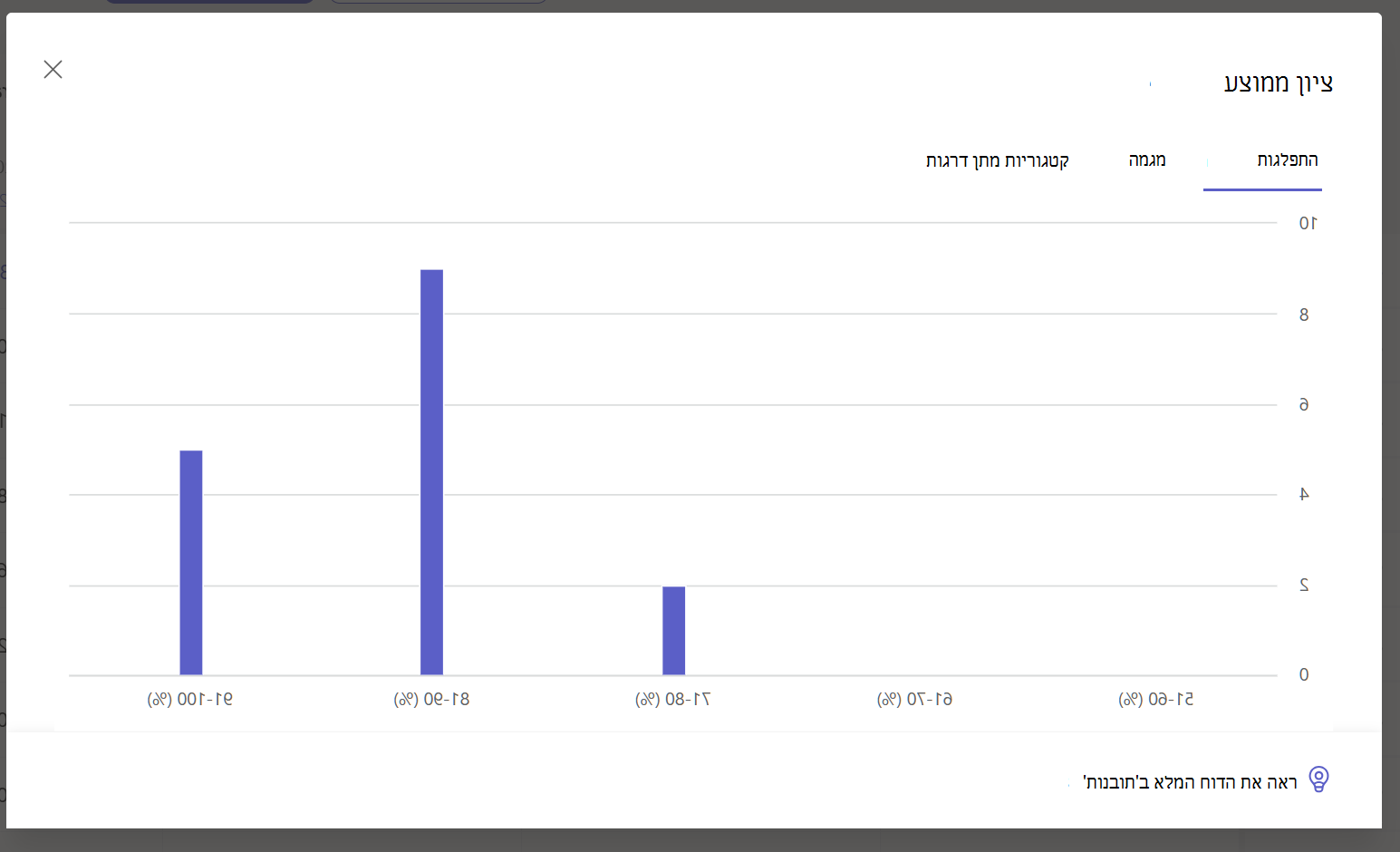Switch to the התפלגות tab

(1287, 160)
